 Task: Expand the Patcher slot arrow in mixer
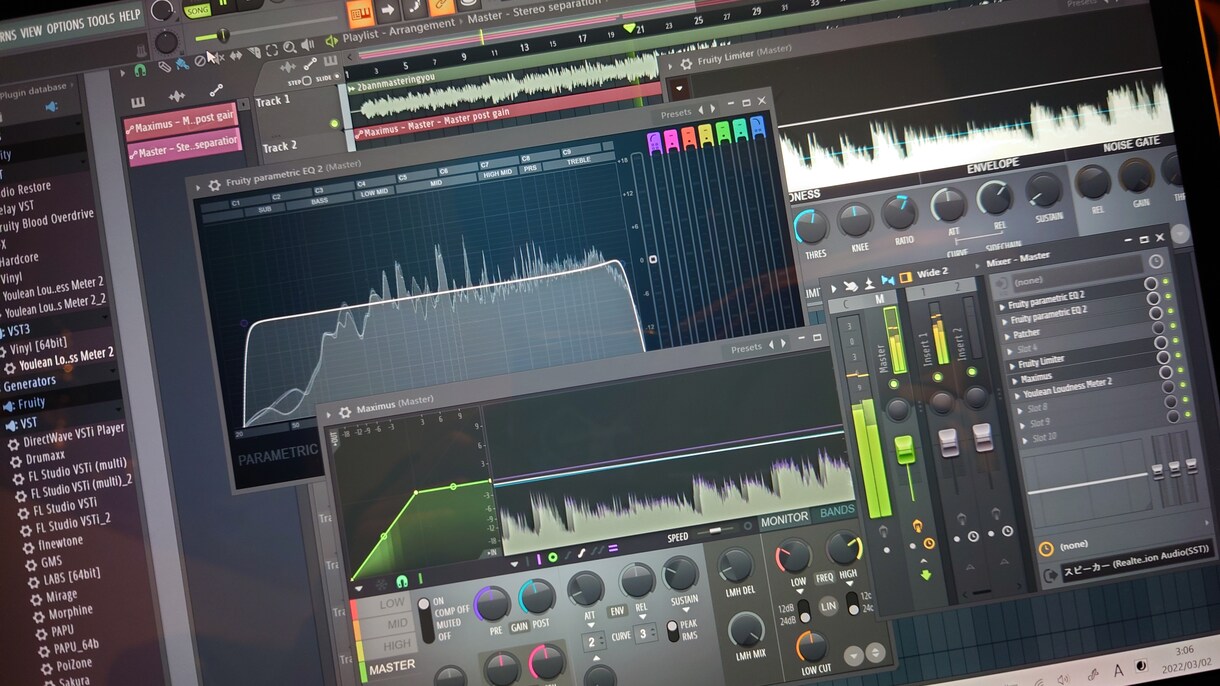pos(1007,336)
